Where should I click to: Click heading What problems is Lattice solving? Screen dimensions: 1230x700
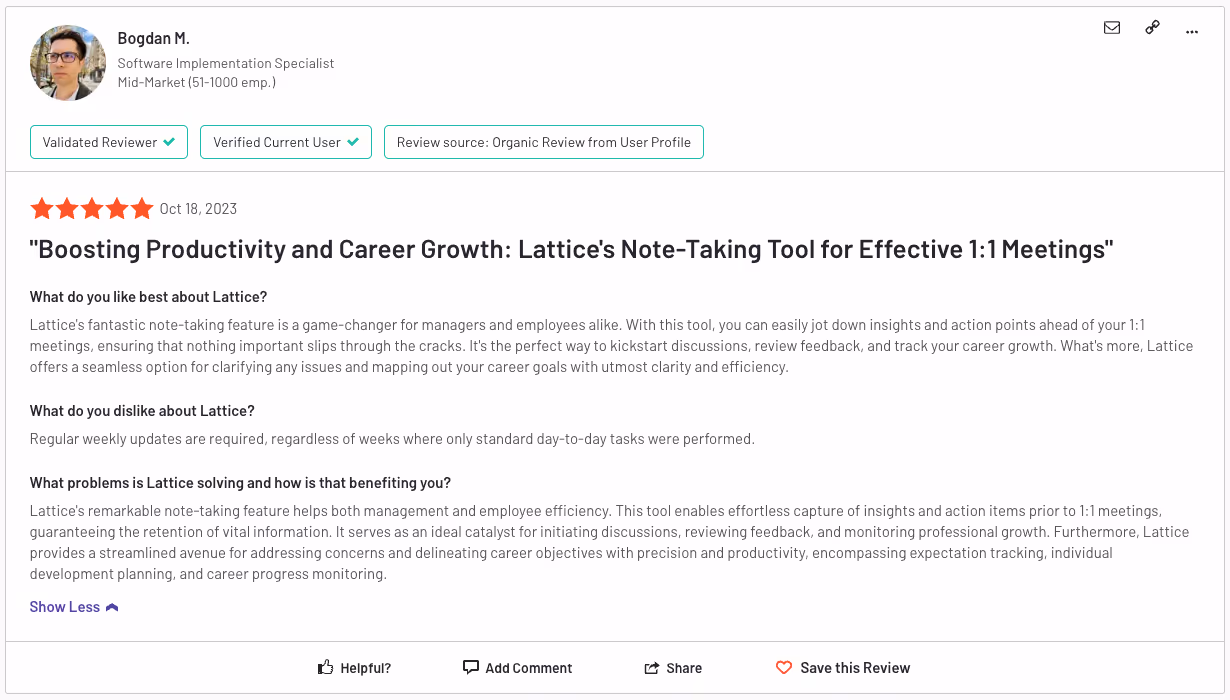click(x=240, y=483)
